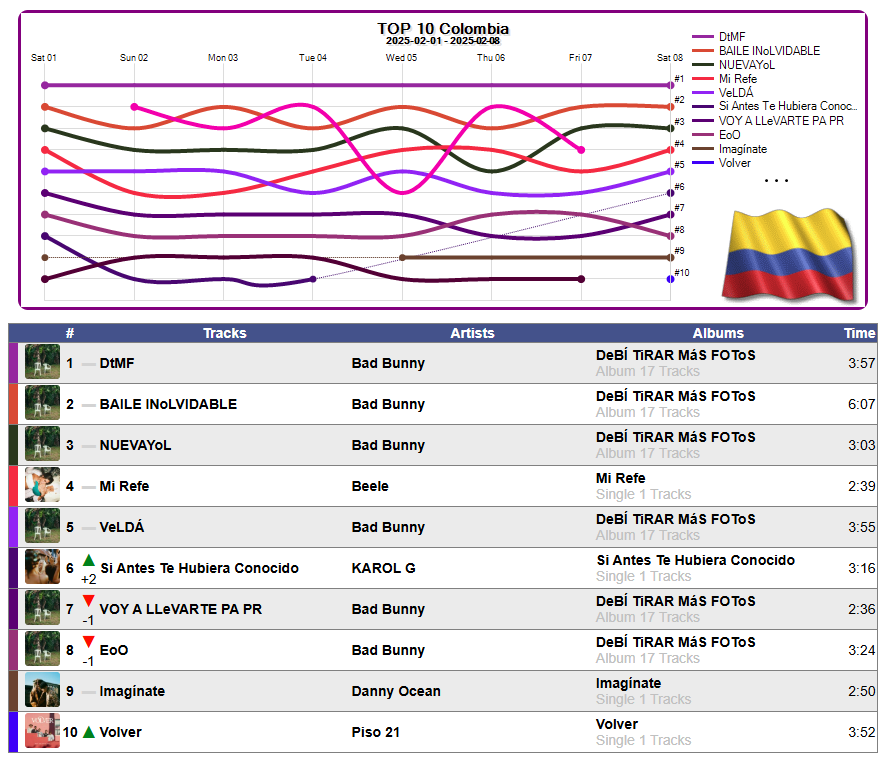This screenshot has width=886, height=760.
Task: Select VOY A LLeVARTE PA PR legend entry
Action: (768, 121)
